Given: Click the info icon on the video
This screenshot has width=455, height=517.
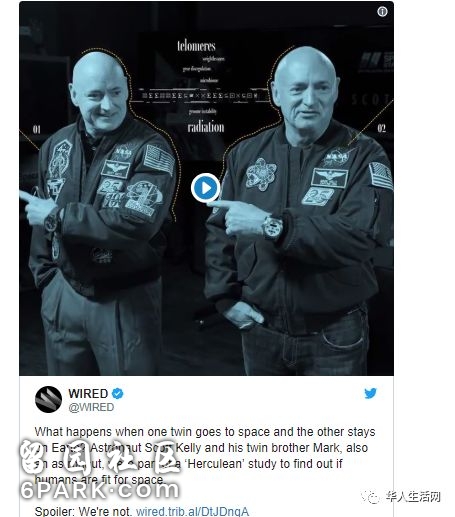Looking at the screenshot, I should point(382,12).
